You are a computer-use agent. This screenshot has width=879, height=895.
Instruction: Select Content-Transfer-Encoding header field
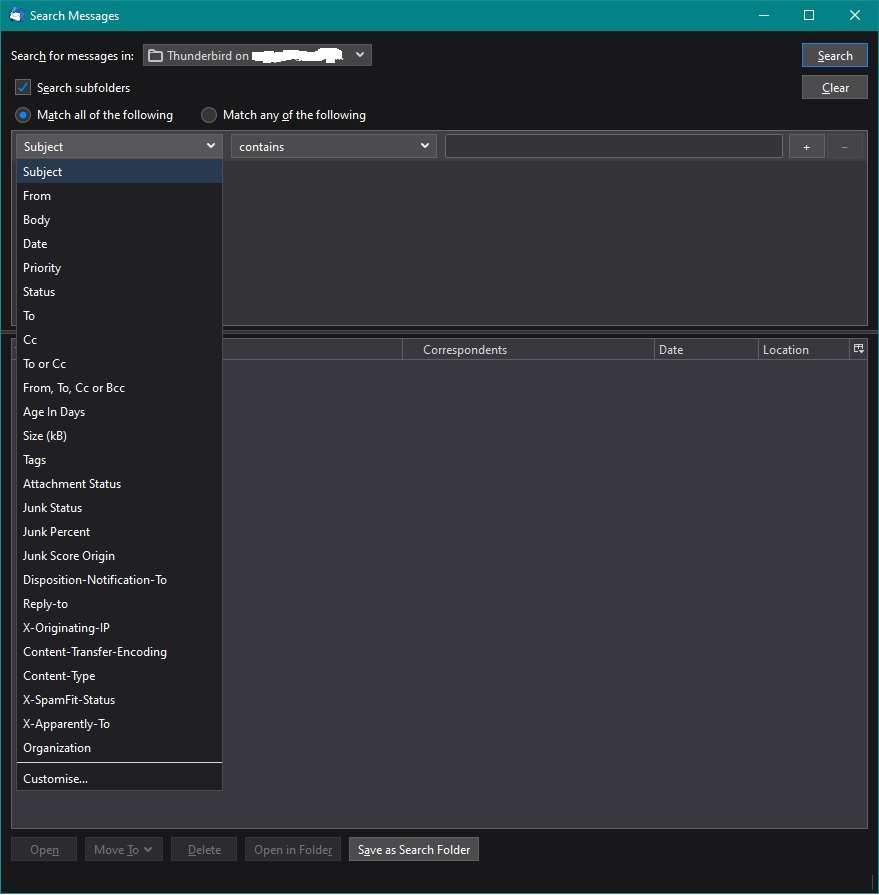(x=119, y=651)
